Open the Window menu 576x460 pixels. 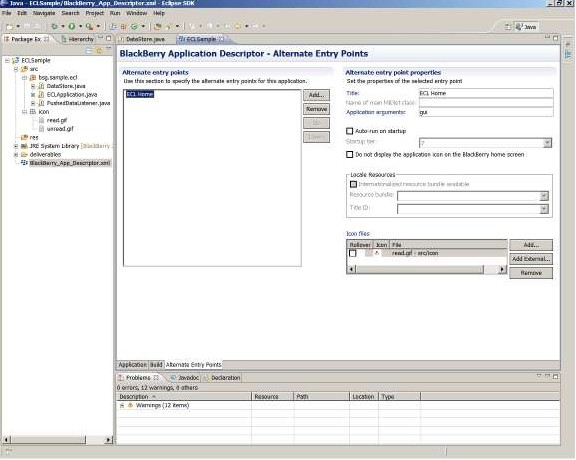pyautogui.click(x=136, y=13)
